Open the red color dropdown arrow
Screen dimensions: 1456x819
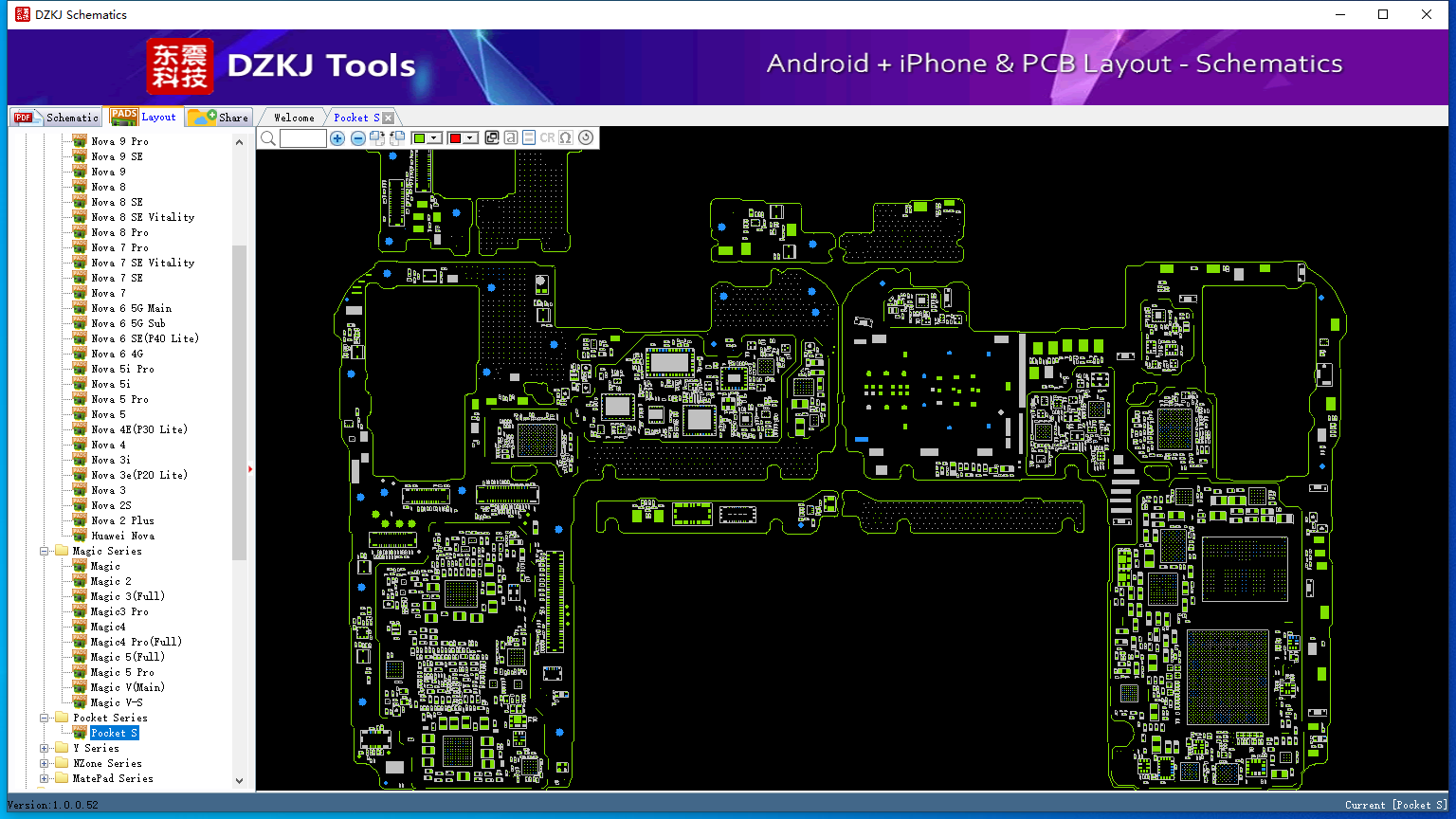point(470,138)
